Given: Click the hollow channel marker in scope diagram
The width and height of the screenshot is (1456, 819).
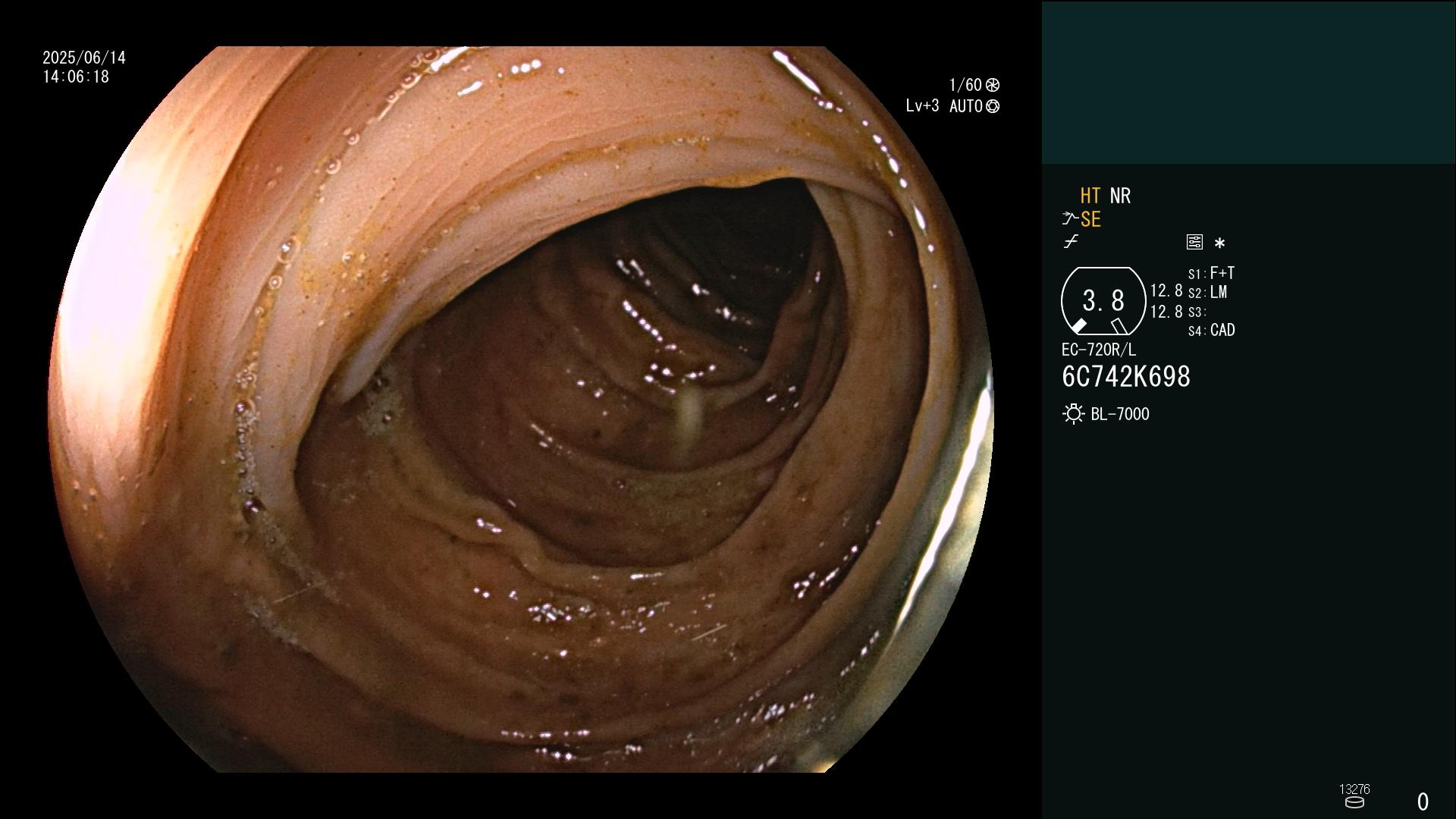Looking at the screenshot, I should coord(1119,326).
